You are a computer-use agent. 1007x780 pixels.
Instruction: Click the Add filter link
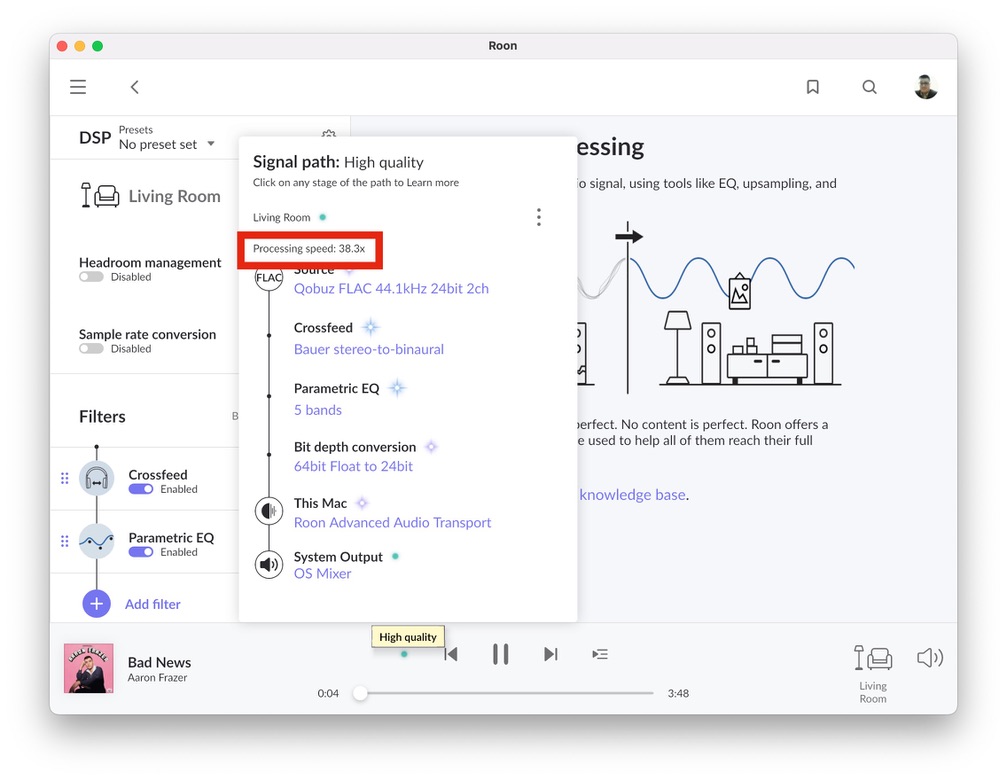pos(153,604)
